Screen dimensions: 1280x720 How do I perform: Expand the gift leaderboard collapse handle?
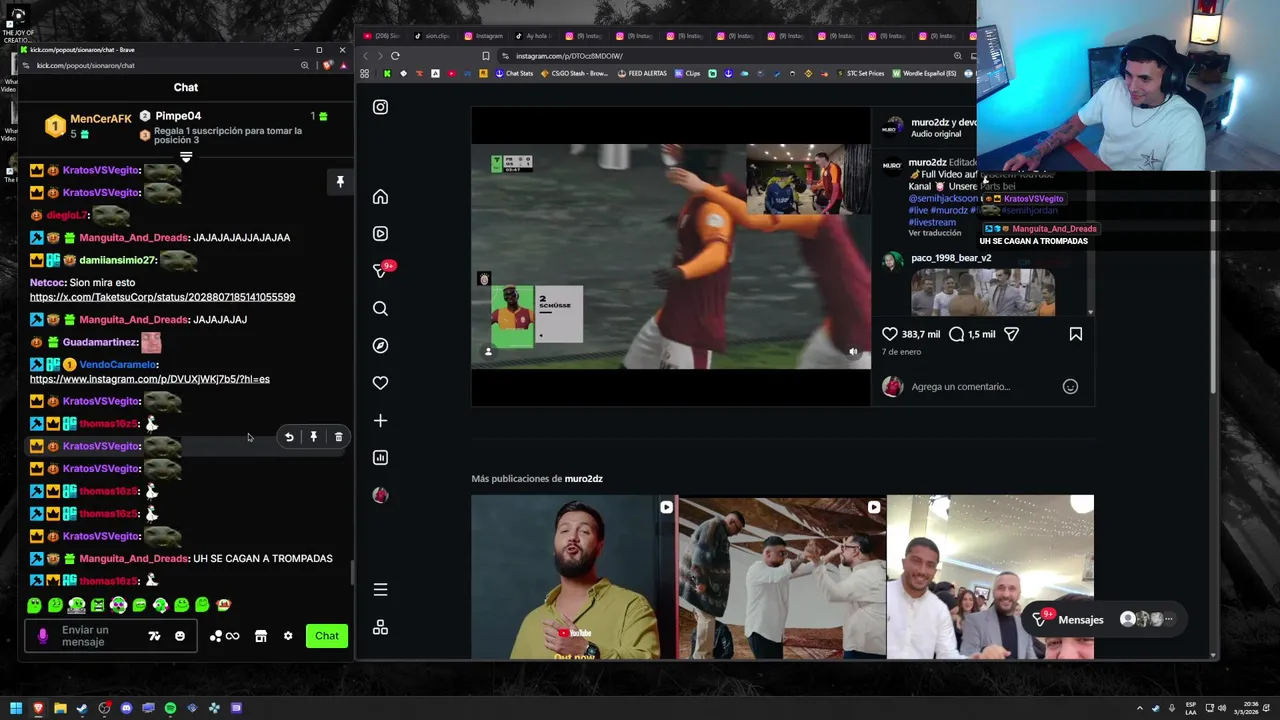186,157
